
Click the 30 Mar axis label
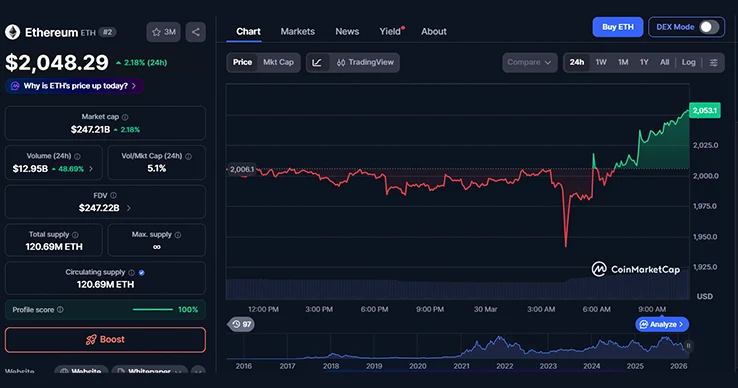(485, 309)
